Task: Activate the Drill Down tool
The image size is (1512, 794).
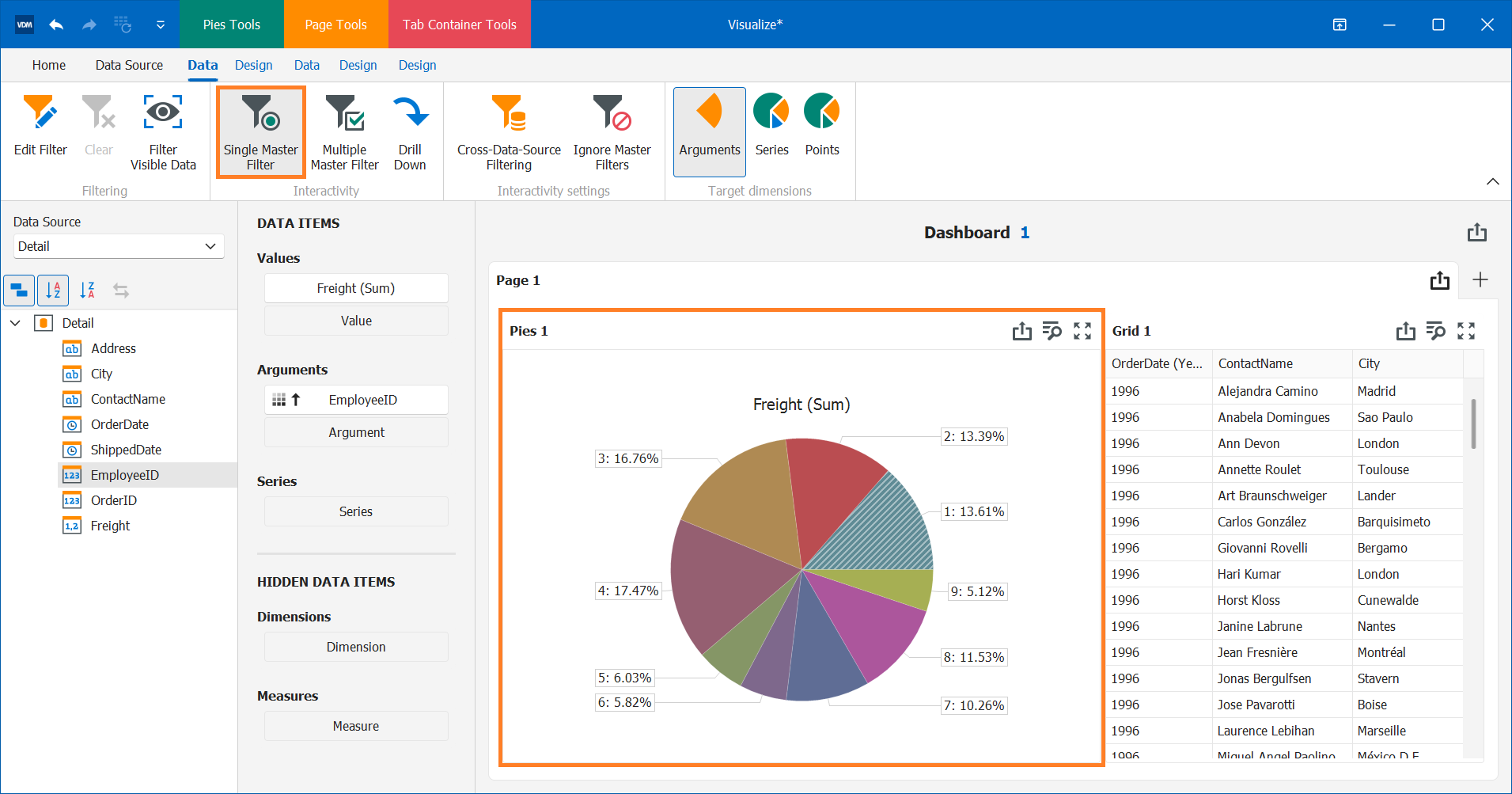Action: pos(411,131)
